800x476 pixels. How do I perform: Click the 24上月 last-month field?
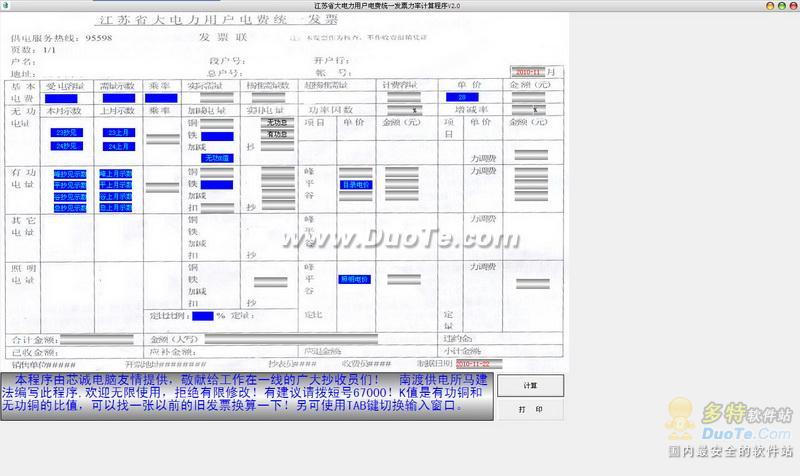tap(119, 146)
